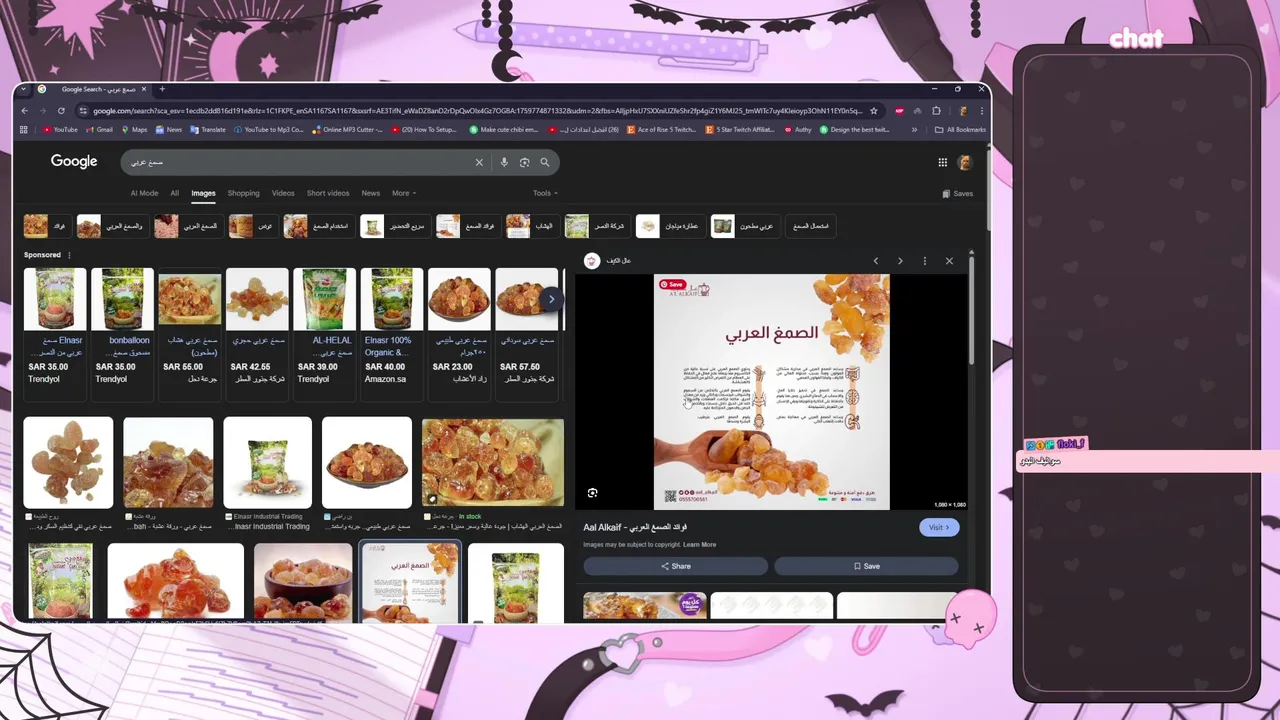
Task: Switch to Videos tab
Action: [283, 193]
